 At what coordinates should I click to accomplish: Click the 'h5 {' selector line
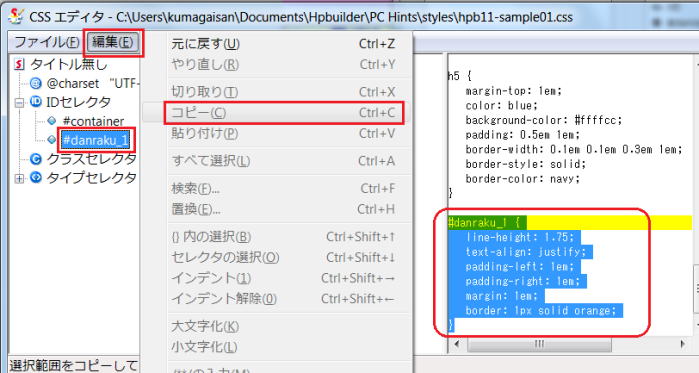point(460,76)
